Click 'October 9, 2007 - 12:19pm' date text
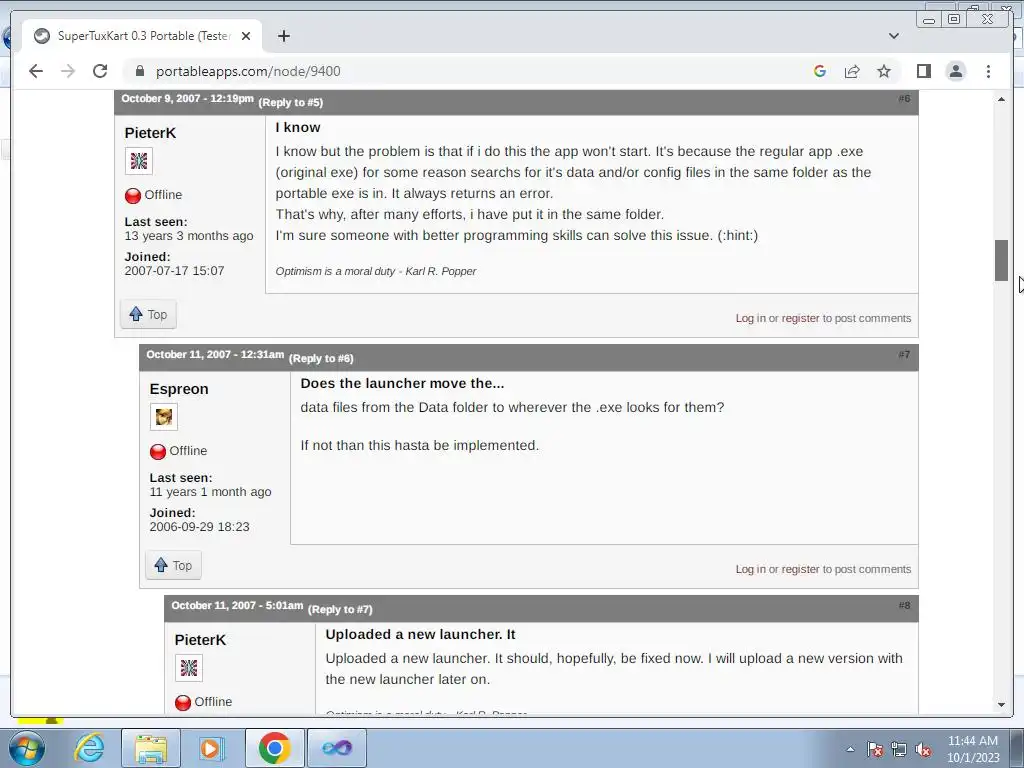The width and height of the screenshot is (1024, 768). coord(187,99)
